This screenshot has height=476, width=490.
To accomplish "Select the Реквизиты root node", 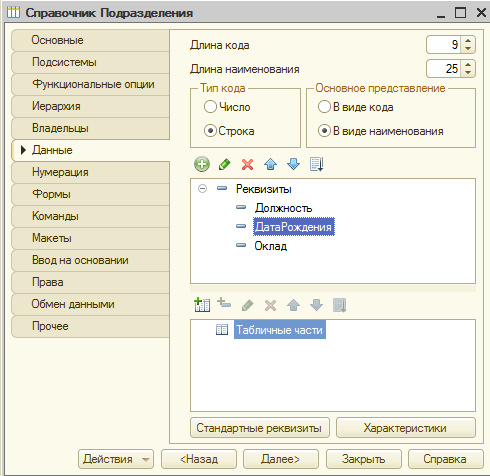I will 264,189.
